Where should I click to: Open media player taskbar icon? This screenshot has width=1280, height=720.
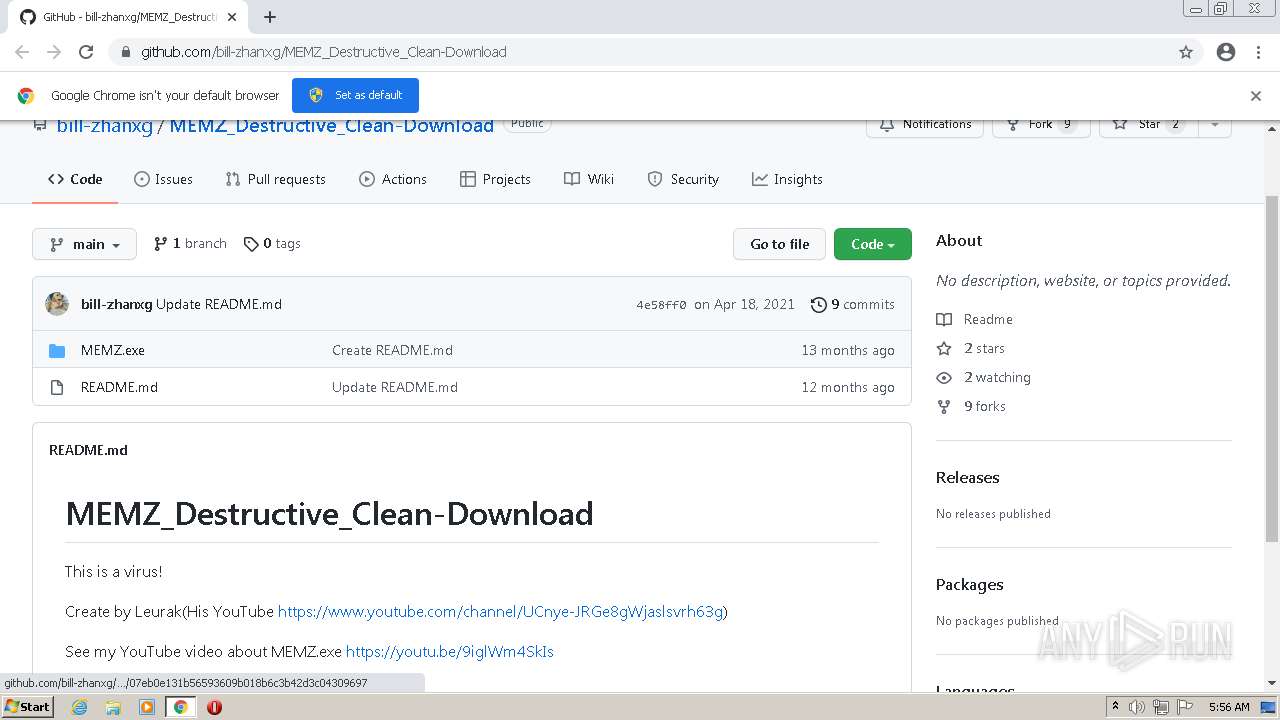(x=147, y=707)
